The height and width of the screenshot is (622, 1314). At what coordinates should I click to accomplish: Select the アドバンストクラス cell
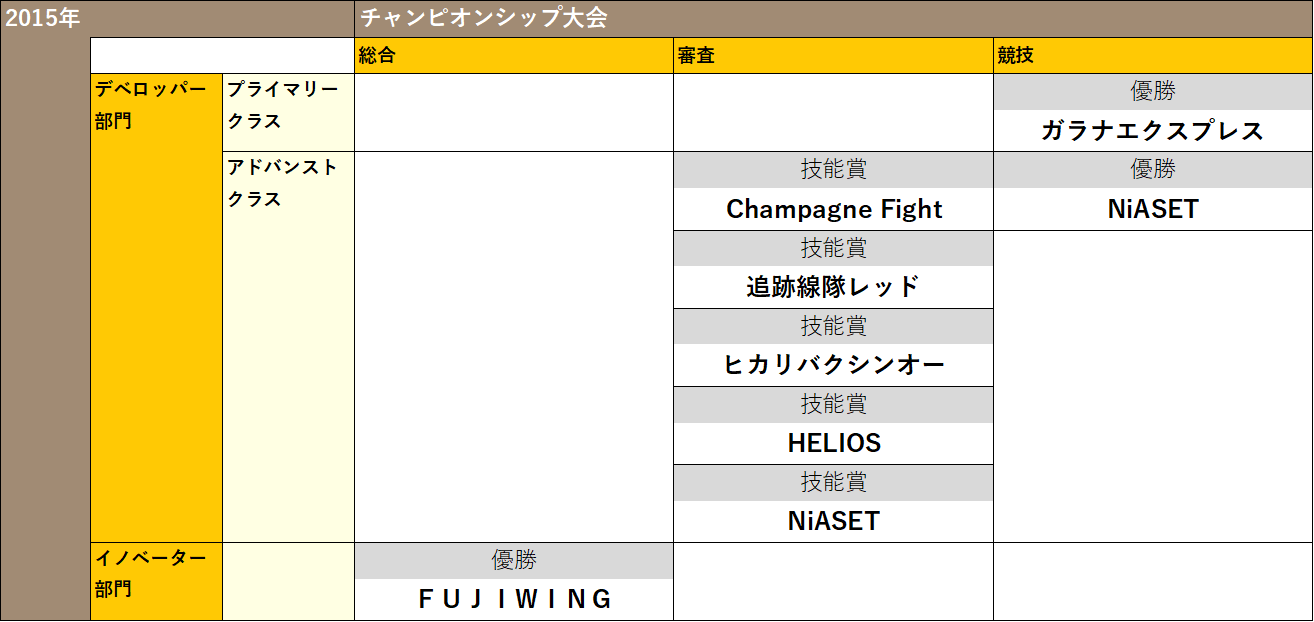(288, 183)
